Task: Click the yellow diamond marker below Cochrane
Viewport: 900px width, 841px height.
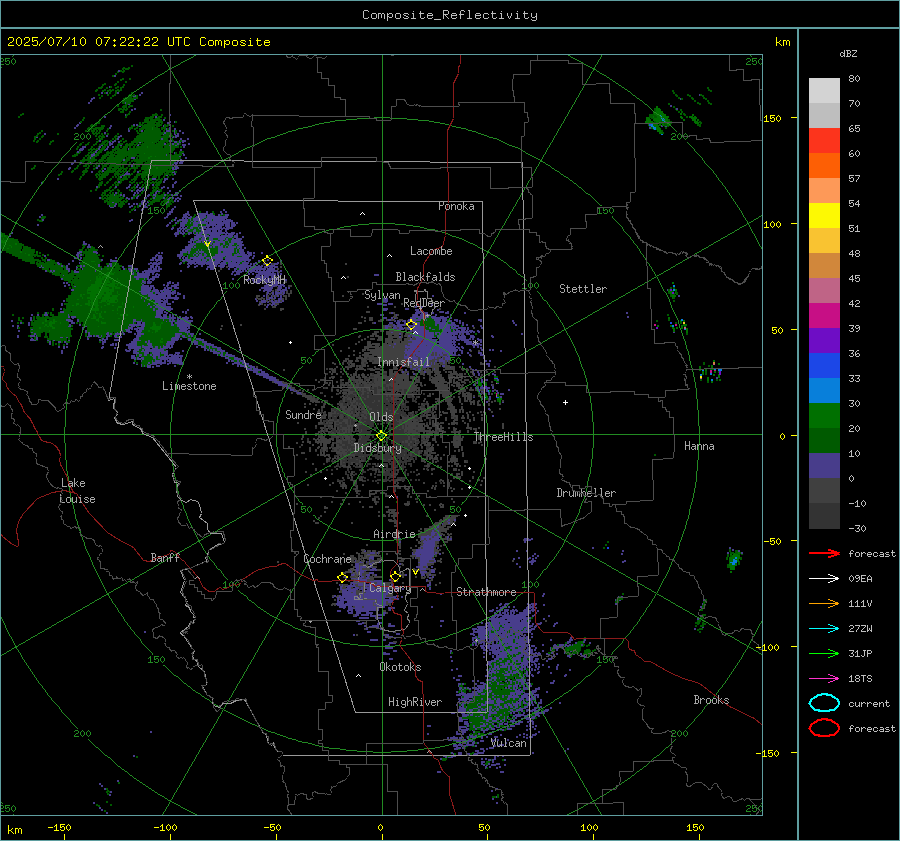Action: pyautogui.click(x=343, y=578)
